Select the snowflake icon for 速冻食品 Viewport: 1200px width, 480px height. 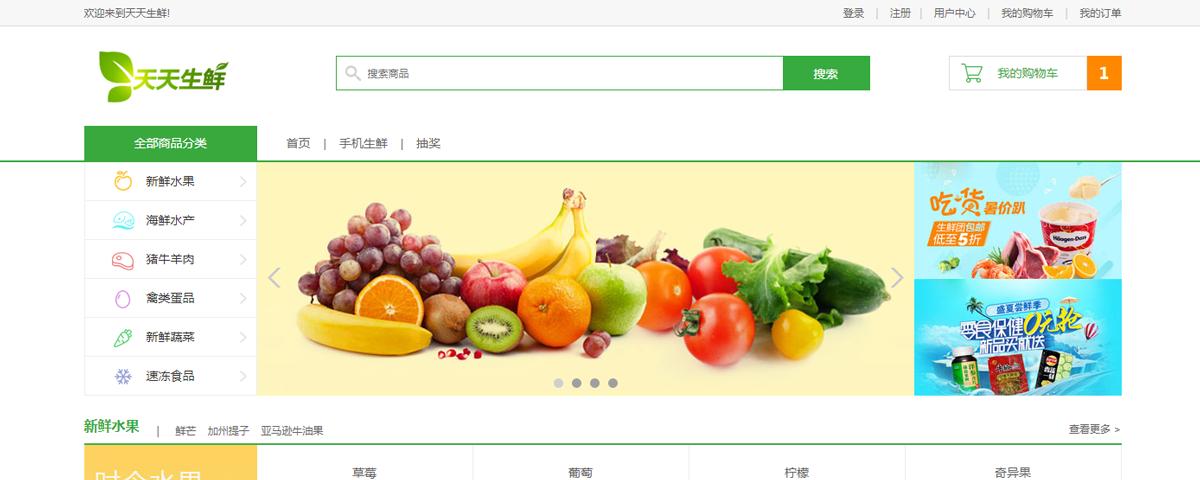pyautogui.click(x=123, y=376)
